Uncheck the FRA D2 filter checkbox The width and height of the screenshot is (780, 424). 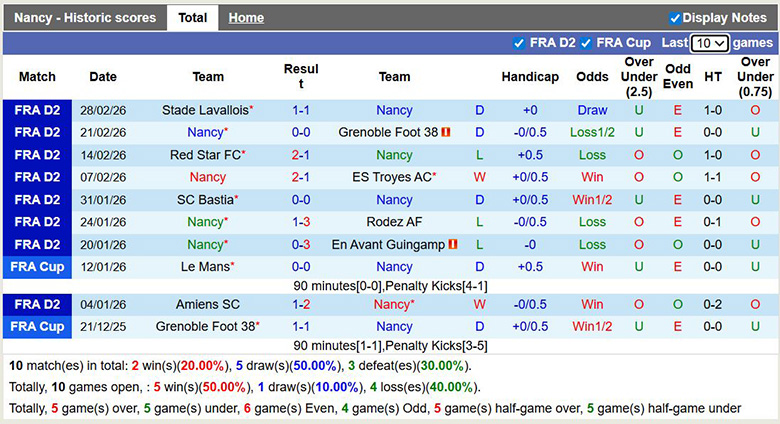[x=518, y=43]
